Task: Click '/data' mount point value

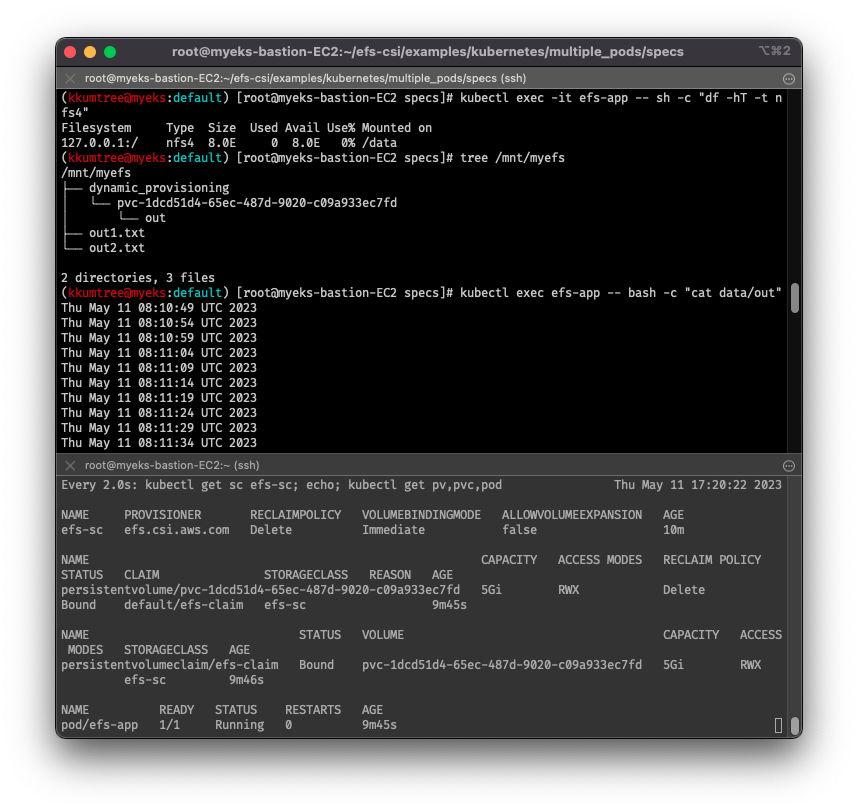Action: [x=379, y=143]
